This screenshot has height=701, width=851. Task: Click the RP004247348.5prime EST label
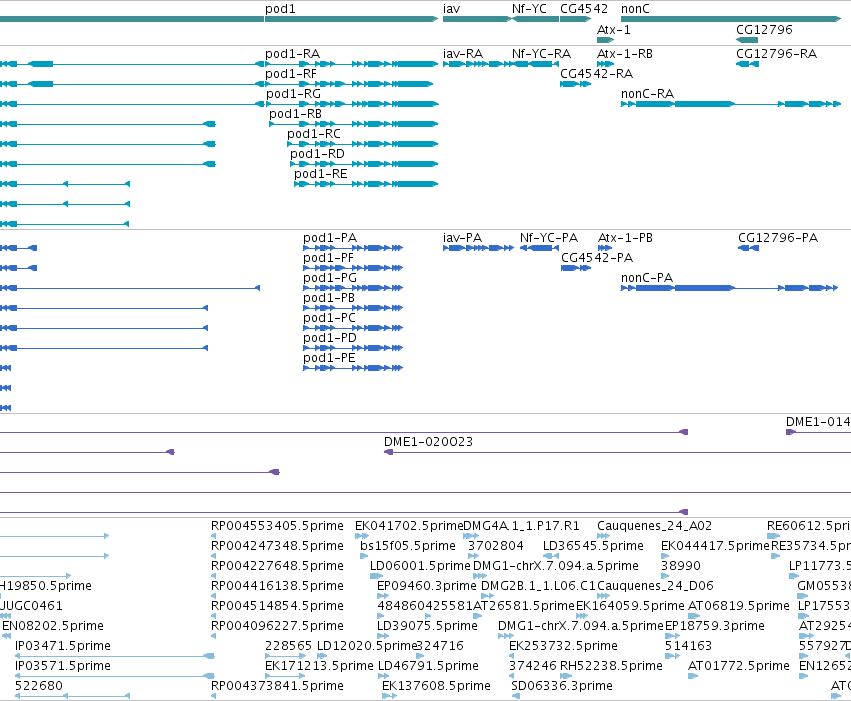[x=277, y=546]
